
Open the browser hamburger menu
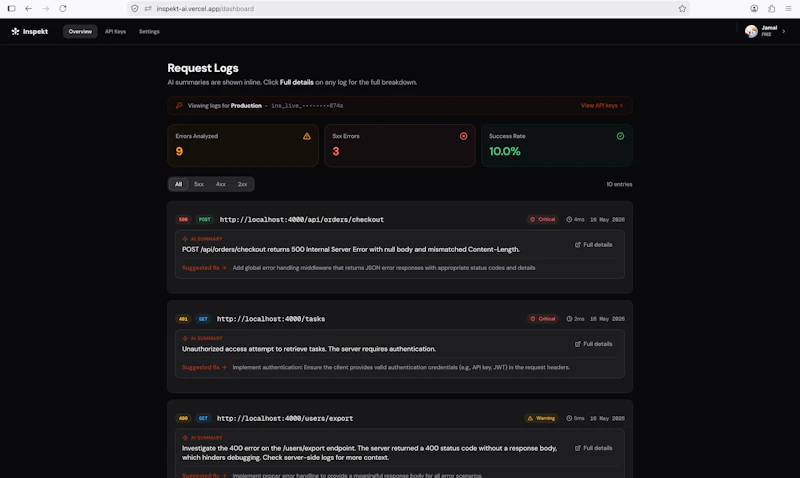[x=788, y=9]
